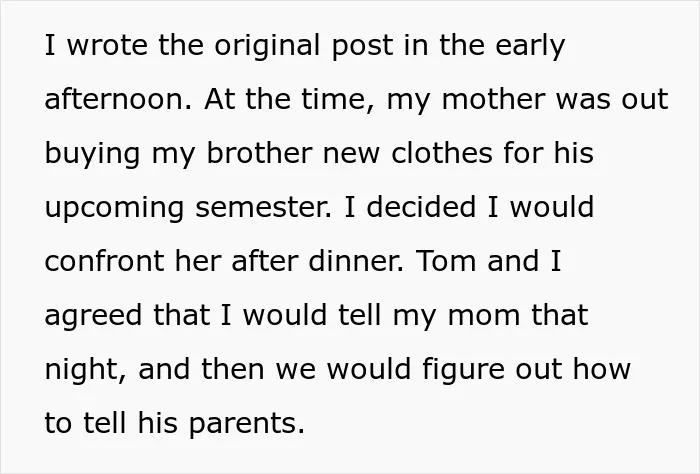This screenshot has height=474, width=700.
Task: Click the word "mom" in the paragraph
Action: tap(483, 315)
